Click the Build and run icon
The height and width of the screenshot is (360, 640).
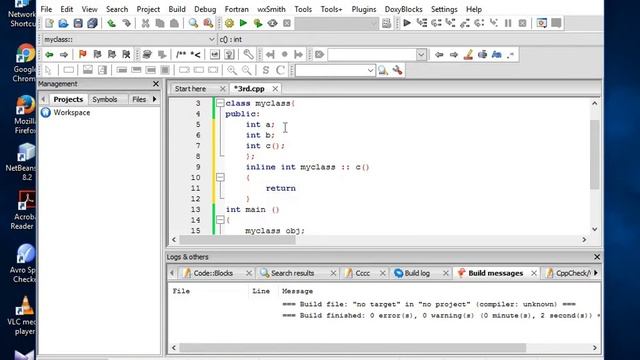point(258,23)
